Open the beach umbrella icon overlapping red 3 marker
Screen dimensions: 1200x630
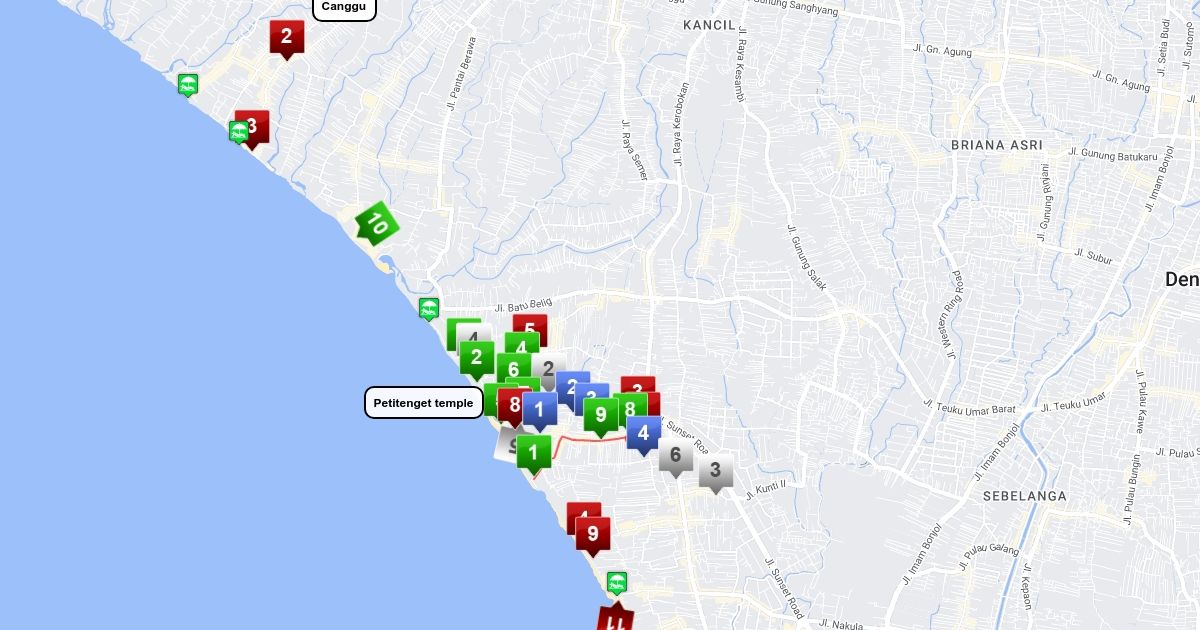pyautogui.click(x=238, y=132)
